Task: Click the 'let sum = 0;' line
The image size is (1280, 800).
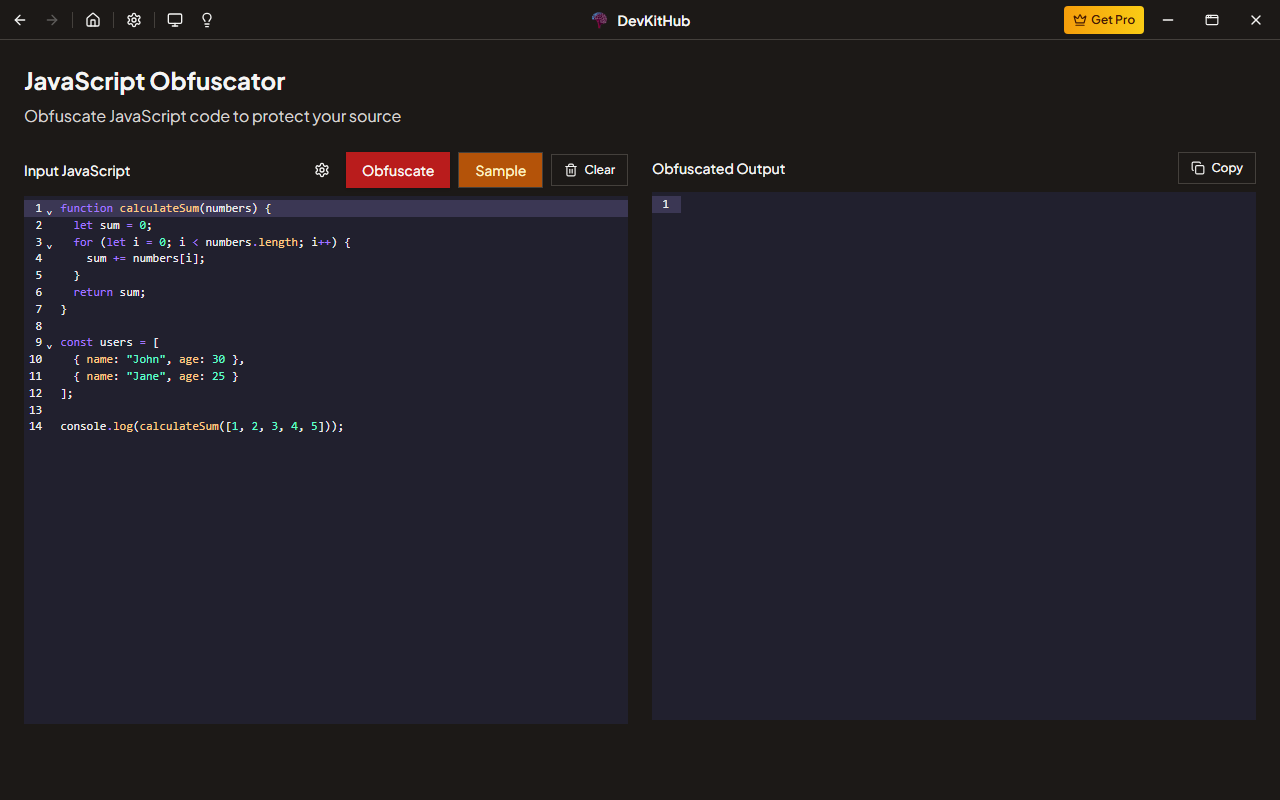Action: 112,225
